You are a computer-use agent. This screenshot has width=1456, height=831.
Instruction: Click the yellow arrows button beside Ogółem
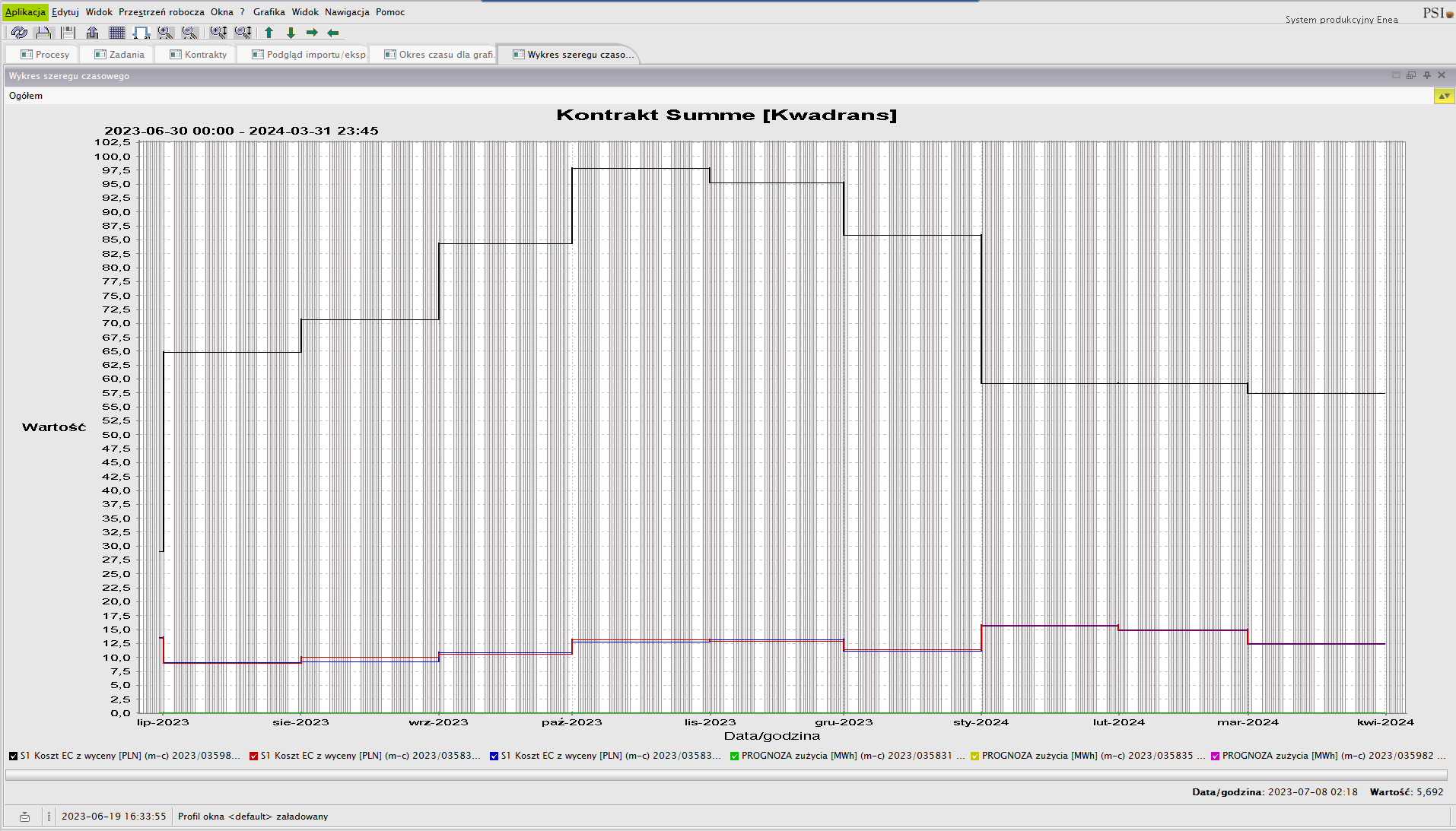tap(1444, 96)
